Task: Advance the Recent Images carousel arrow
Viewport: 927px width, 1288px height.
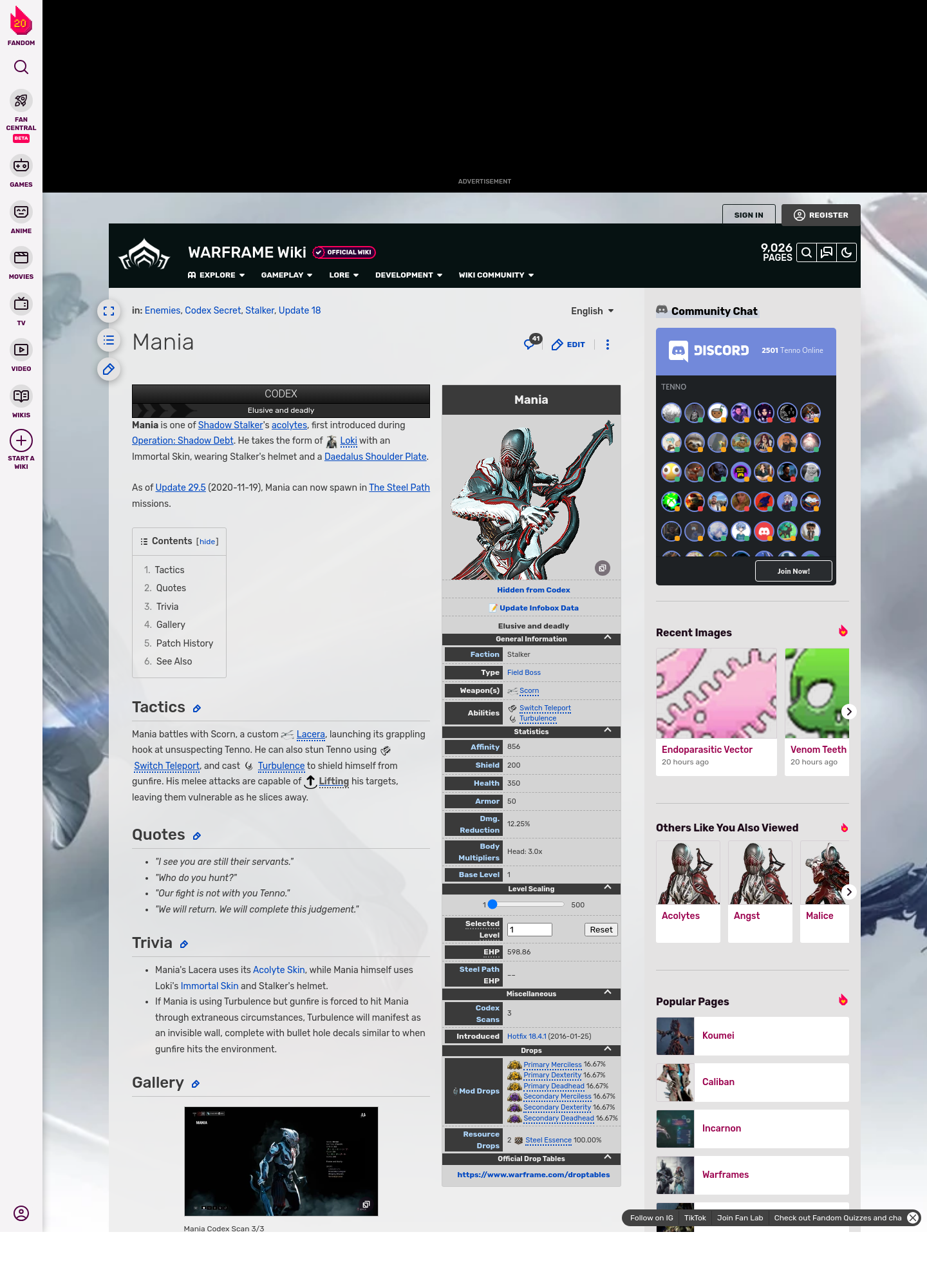Action: (848, 712)
